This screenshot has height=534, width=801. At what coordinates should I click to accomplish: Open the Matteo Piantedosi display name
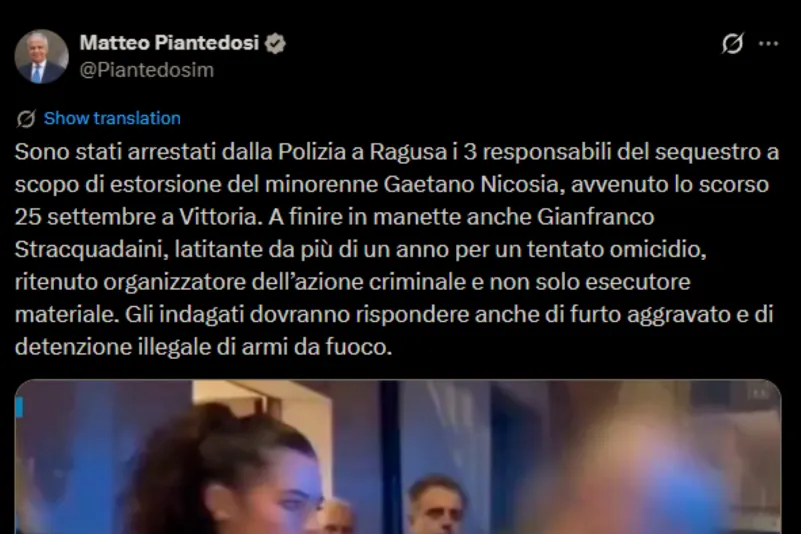169,43
